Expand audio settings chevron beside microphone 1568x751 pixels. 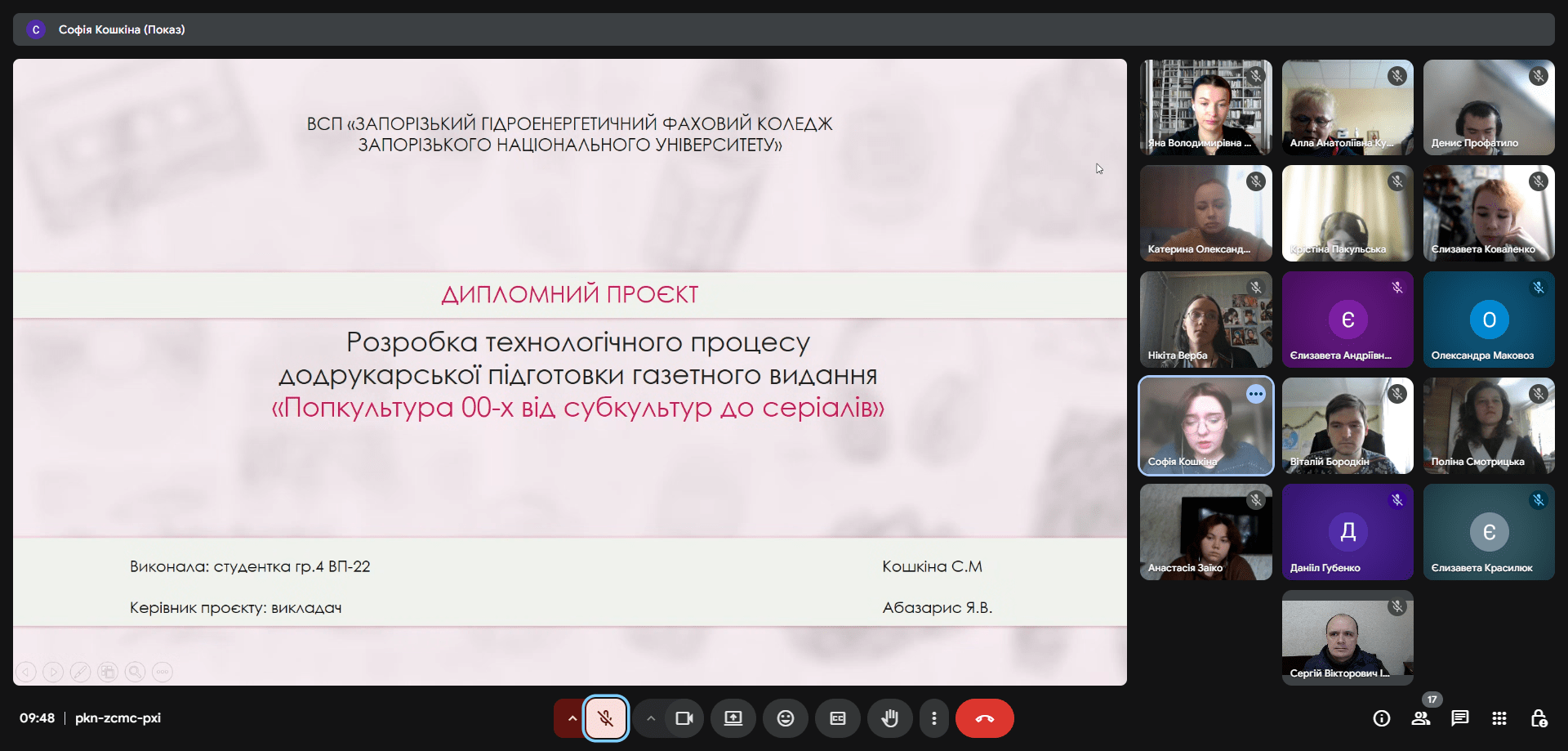pos(572,718)
